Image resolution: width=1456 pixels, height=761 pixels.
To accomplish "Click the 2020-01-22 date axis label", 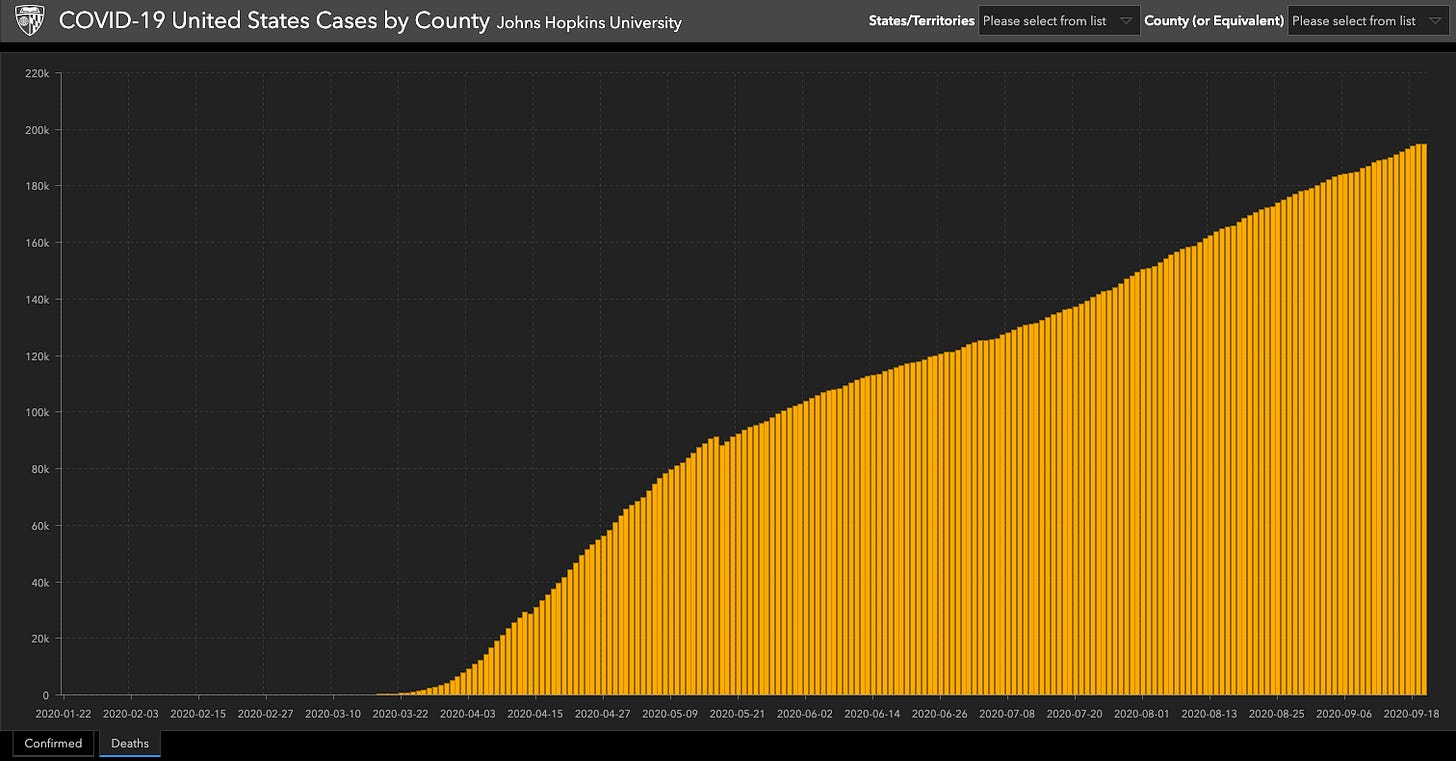I will 63,714.
